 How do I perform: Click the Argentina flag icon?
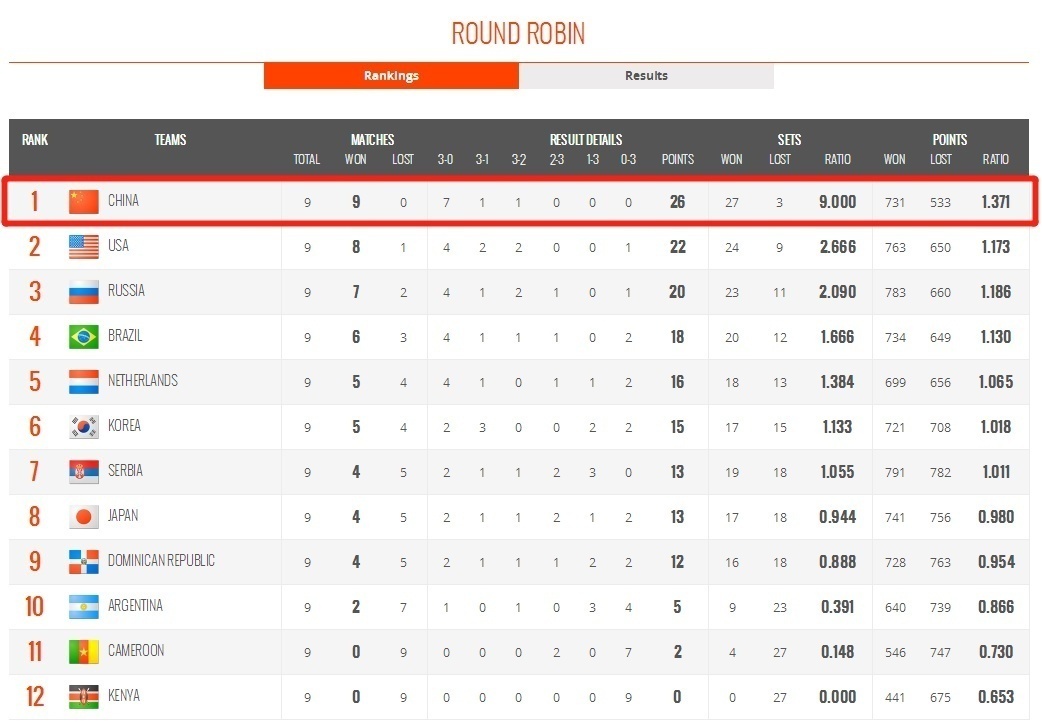[x=84, y=607]
